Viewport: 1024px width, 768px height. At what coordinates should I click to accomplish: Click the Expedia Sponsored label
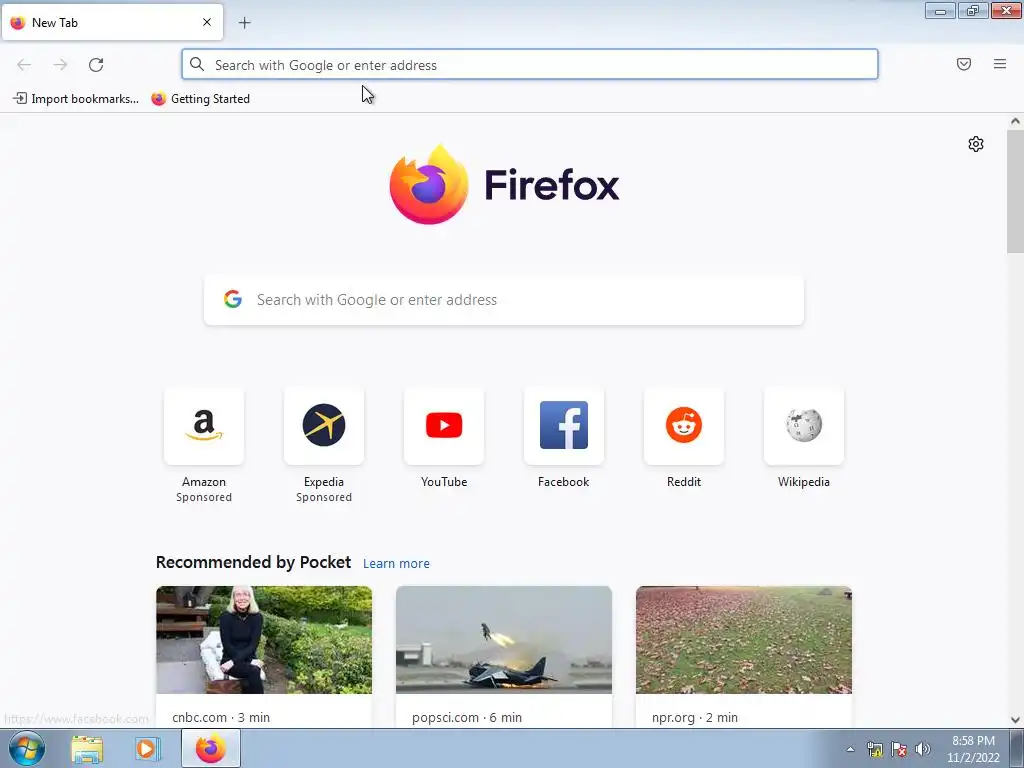(x=324, y=497)
